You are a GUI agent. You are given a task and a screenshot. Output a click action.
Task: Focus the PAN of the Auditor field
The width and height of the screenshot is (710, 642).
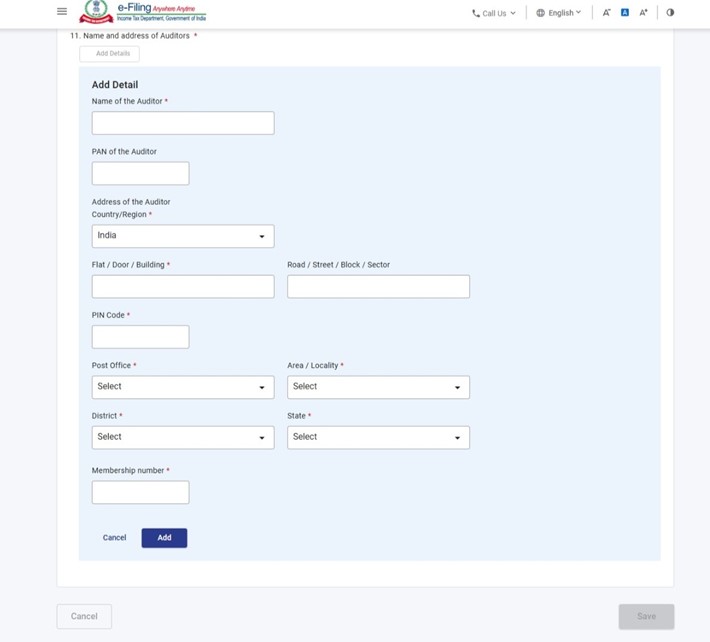click(140, 173)
